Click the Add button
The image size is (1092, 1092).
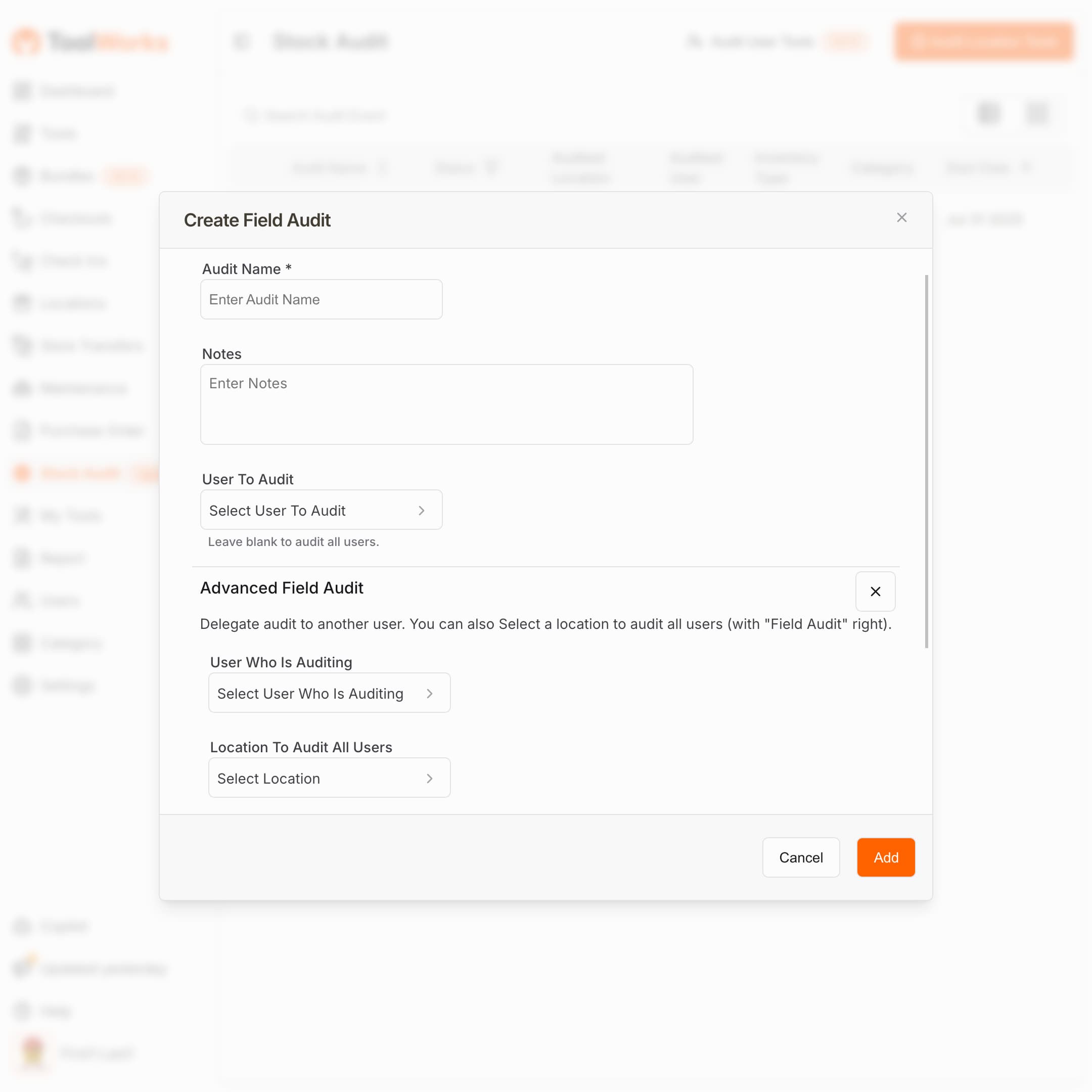coord(885,857)
